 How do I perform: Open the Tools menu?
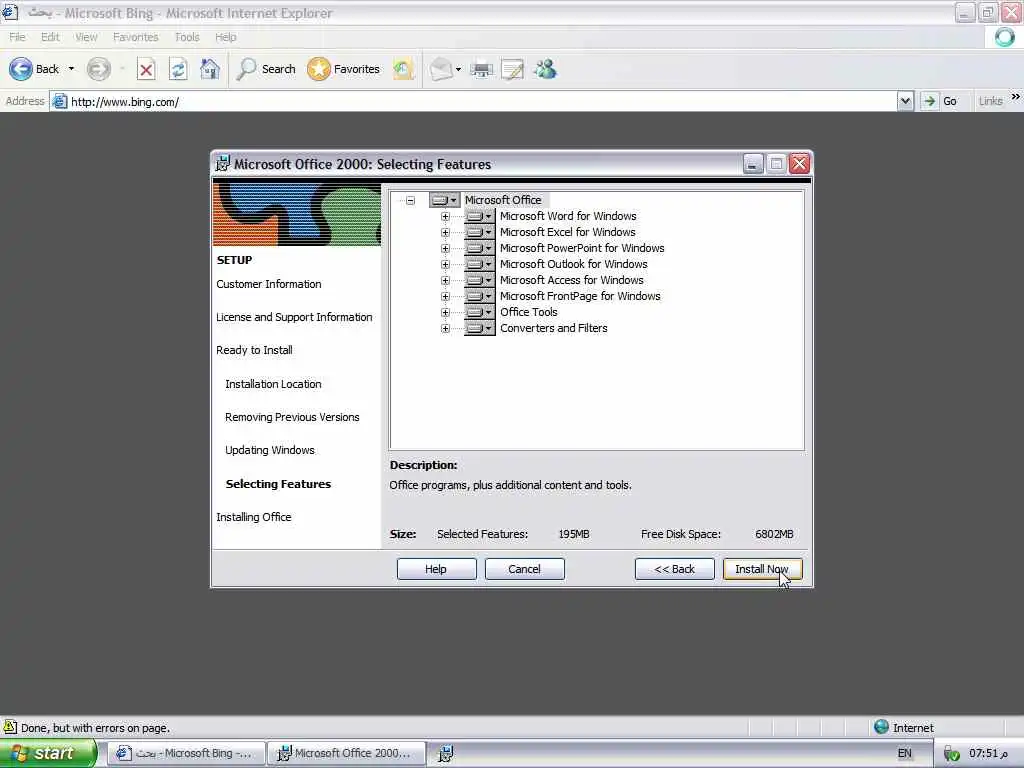pos(187,37)
